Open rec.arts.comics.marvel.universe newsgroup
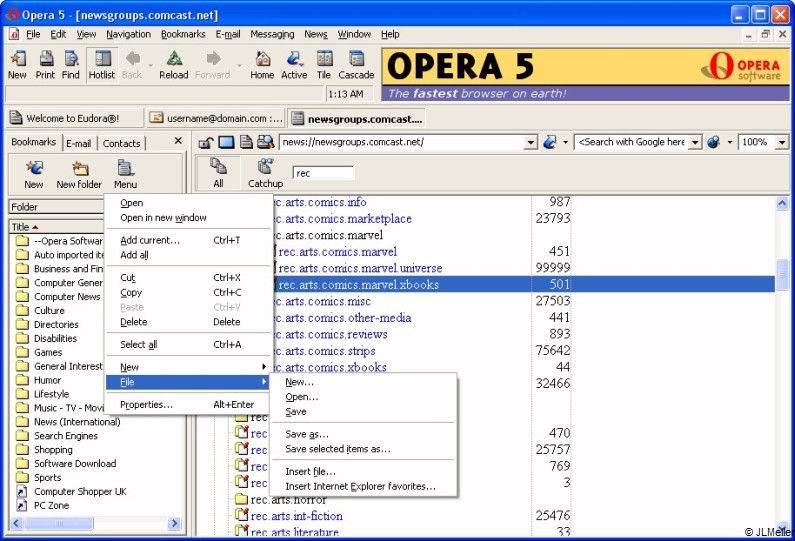The image size is (795, 541). pyautogui.click(x=360, y=268)
